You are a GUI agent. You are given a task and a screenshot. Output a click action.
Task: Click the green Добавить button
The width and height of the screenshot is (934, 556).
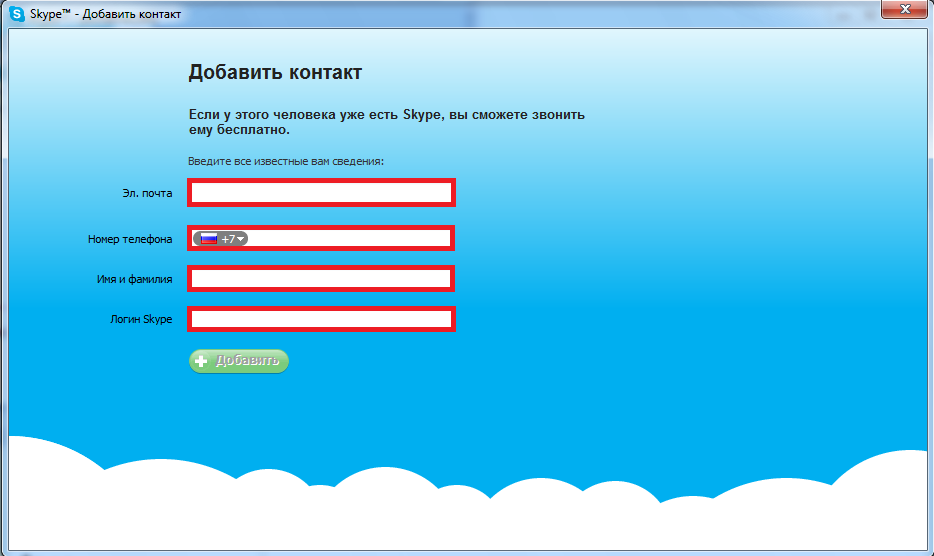(x=239, y=361)
